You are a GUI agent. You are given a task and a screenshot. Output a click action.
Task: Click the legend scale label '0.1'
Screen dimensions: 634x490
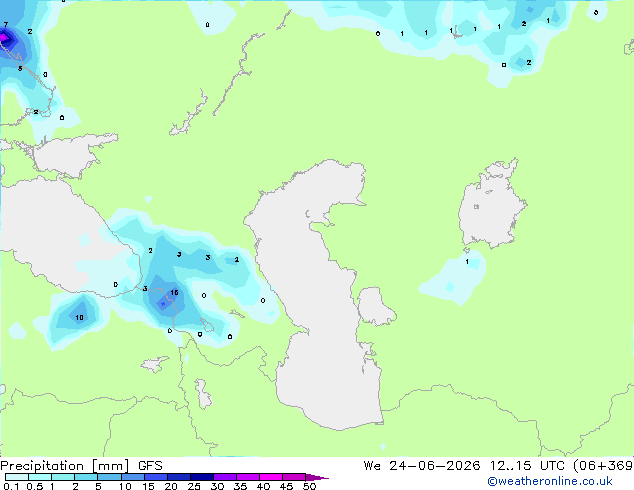11,486
